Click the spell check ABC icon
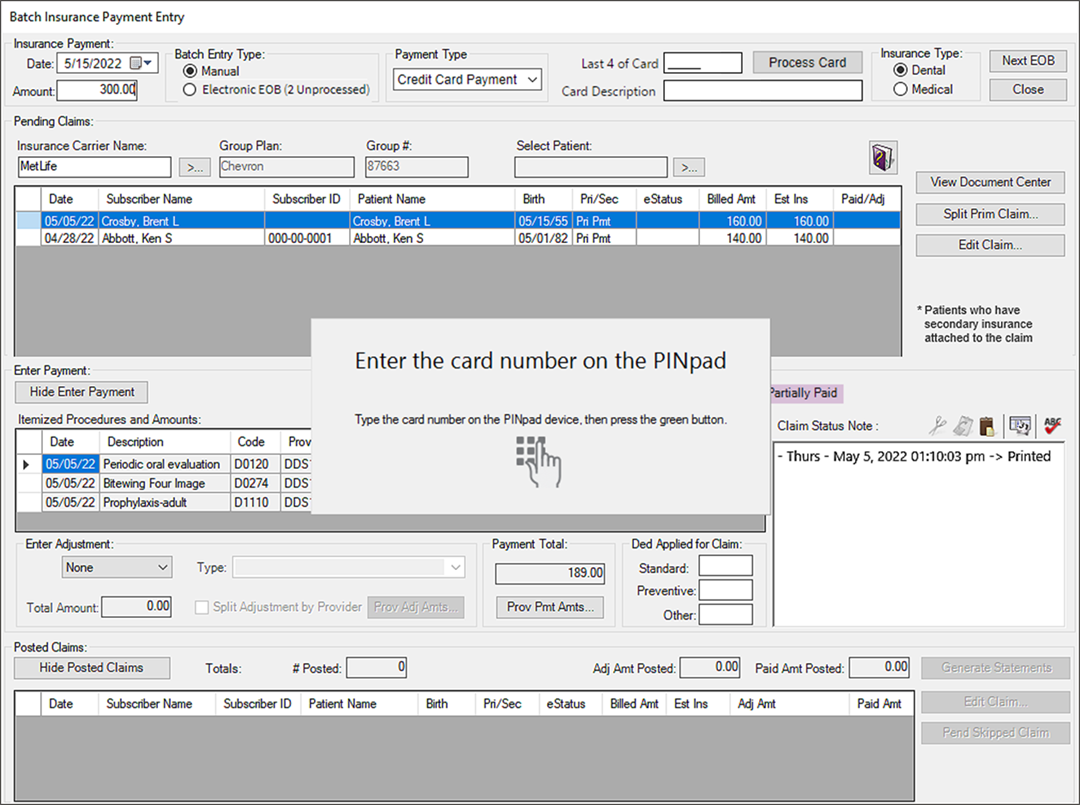Screen dimensions: 1080x805 [x=1052, y=426]
